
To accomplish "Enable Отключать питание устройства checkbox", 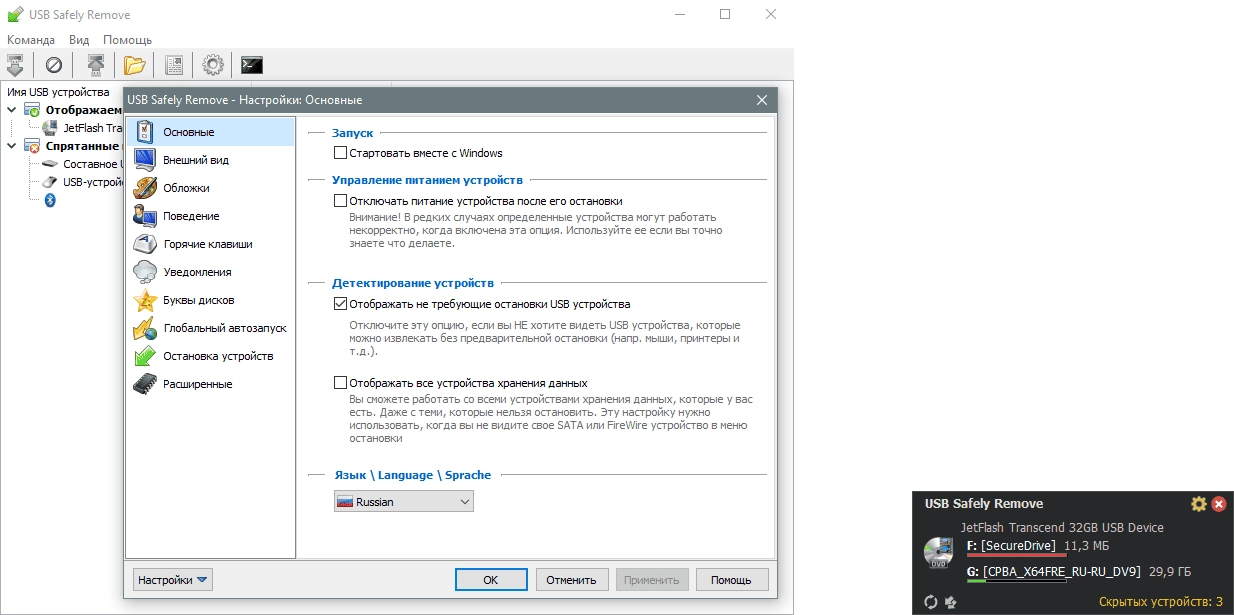I will click(340, 201).
